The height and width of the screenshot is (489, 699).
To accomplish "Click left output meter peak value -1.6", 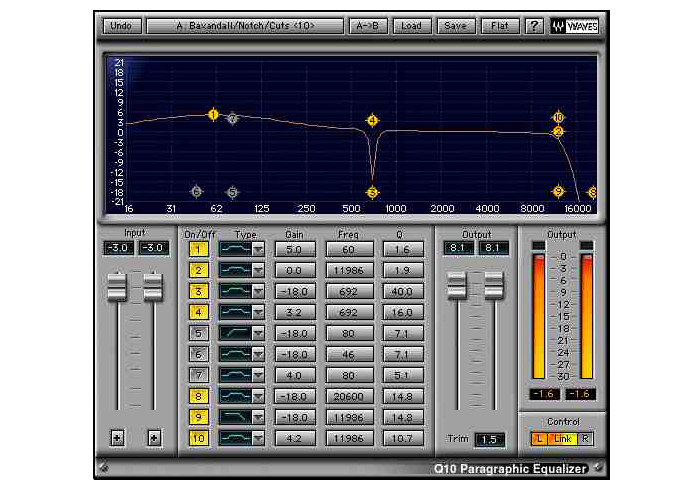I will (x=544, y=394).
